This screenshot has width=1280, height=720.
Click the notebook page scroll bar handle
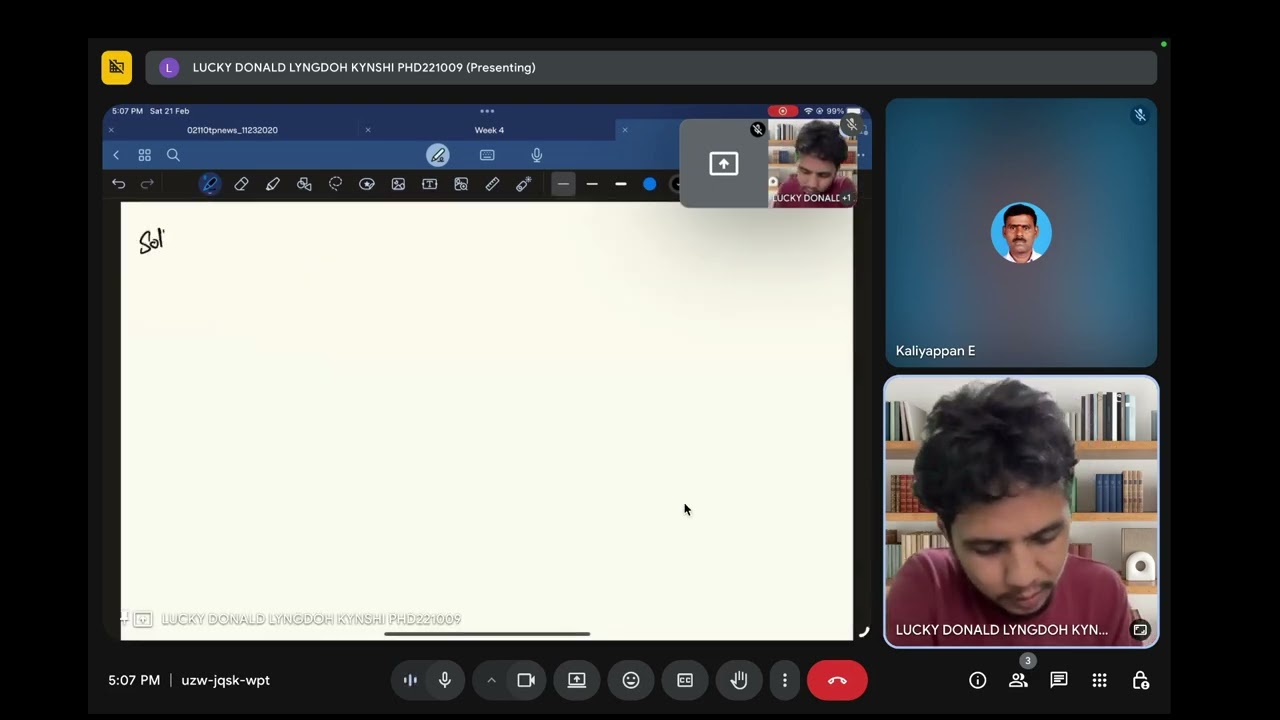point(487,633)
